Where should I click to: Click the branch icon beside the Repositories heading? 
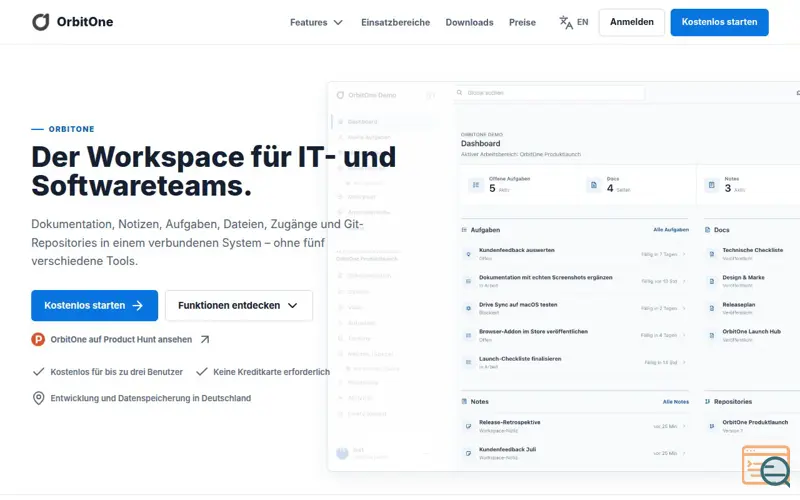click(x=707, y=402)
